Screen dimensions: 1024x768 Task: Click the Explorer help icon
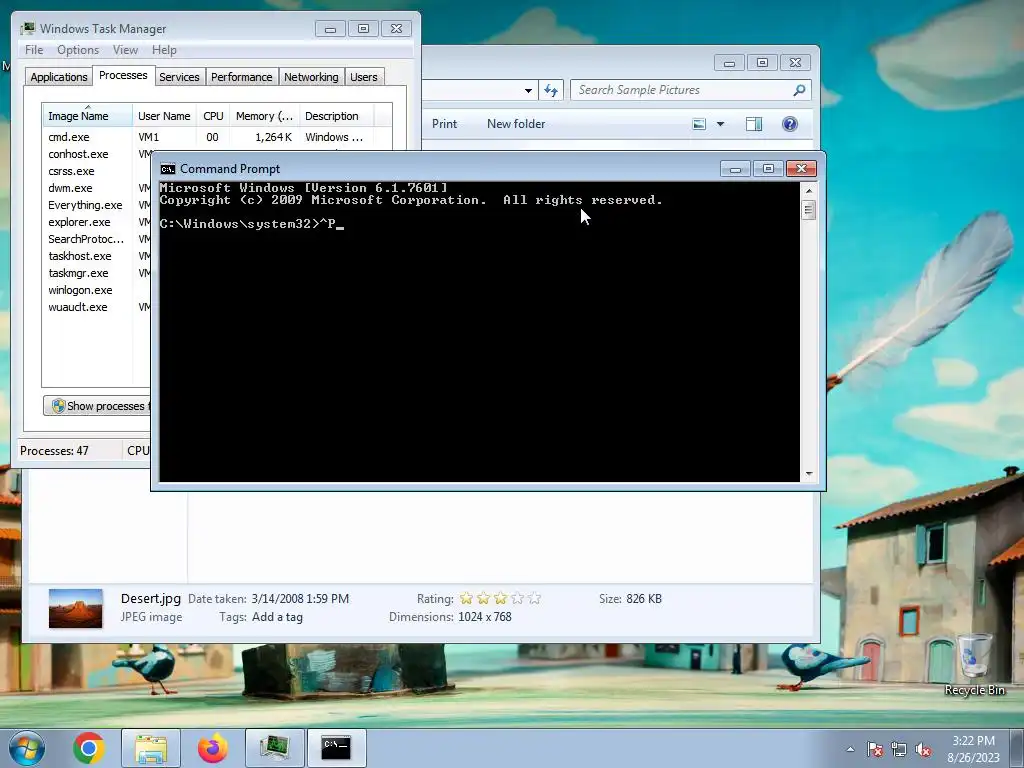coord(790,124)
